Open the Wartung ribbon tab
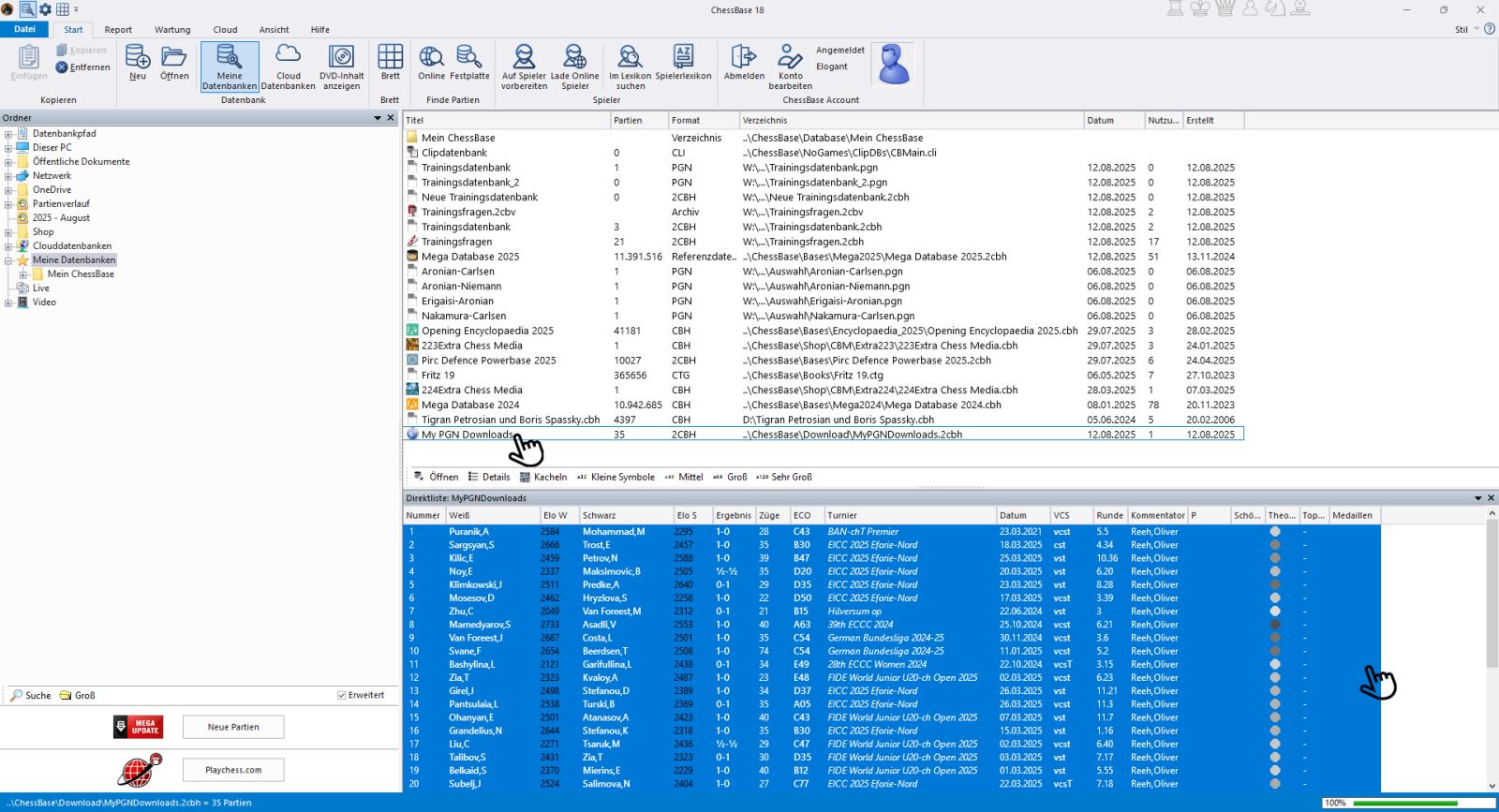This screenshot has height=812, width=1499. (172, 30)
